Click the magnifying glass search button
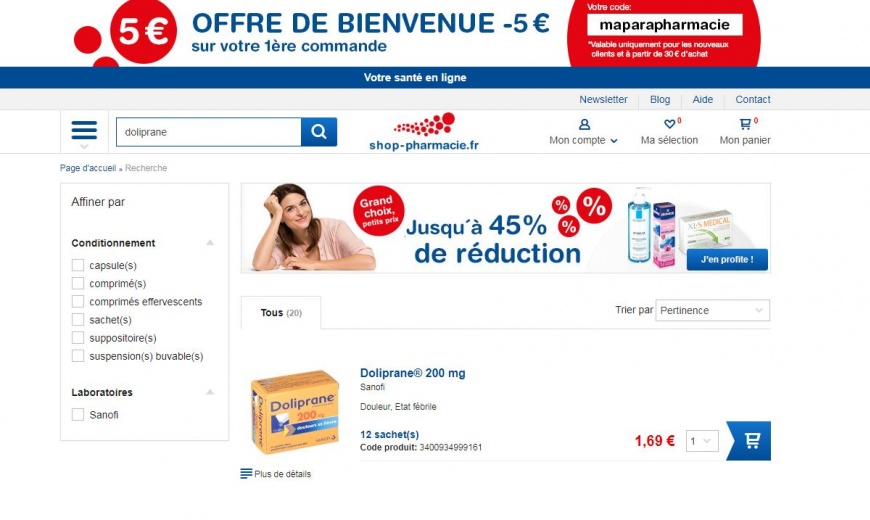The height and width of the screenshot is (520, 870). click(x=319, y=132)
